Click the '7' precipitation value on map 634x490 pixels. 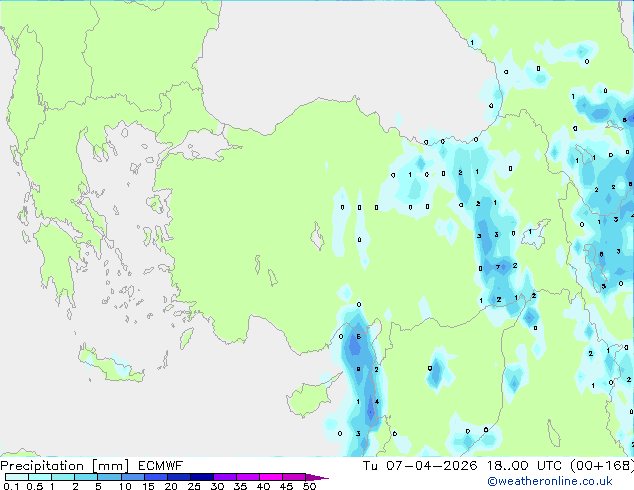tap(498, 267)
